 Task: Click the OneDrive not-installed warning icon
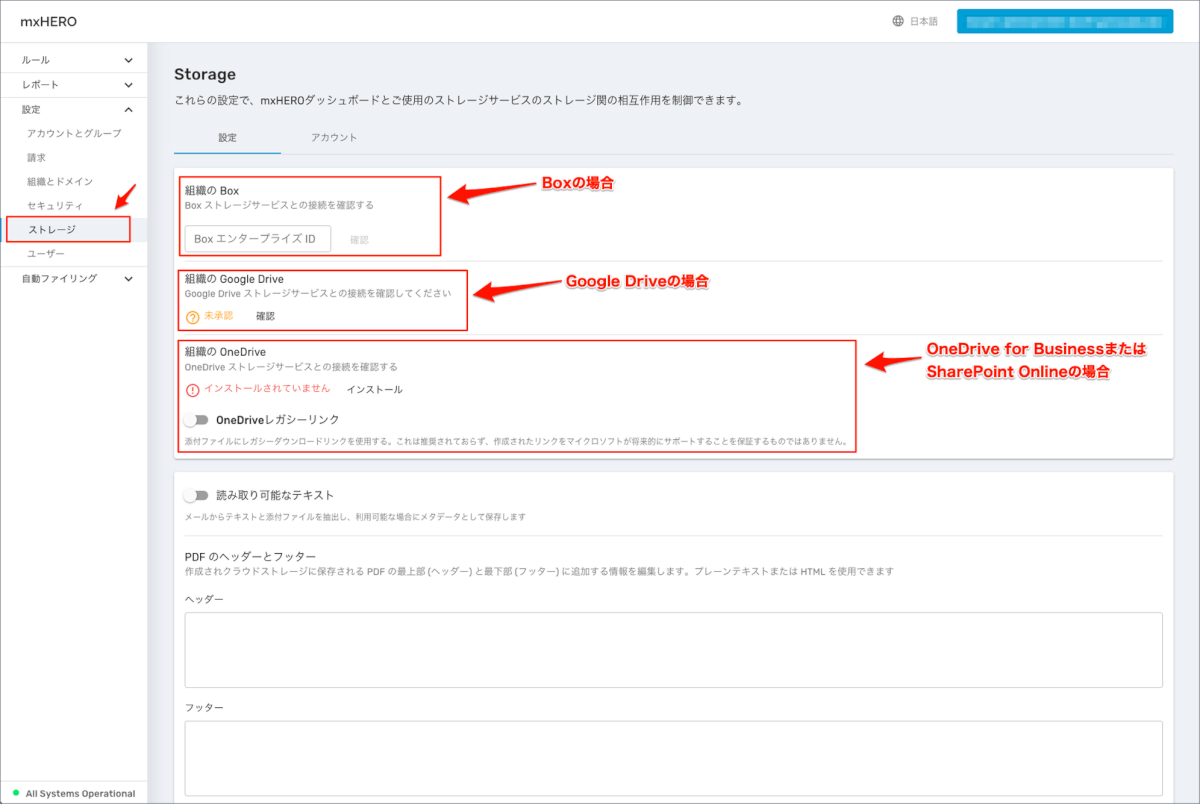point(193,390)
